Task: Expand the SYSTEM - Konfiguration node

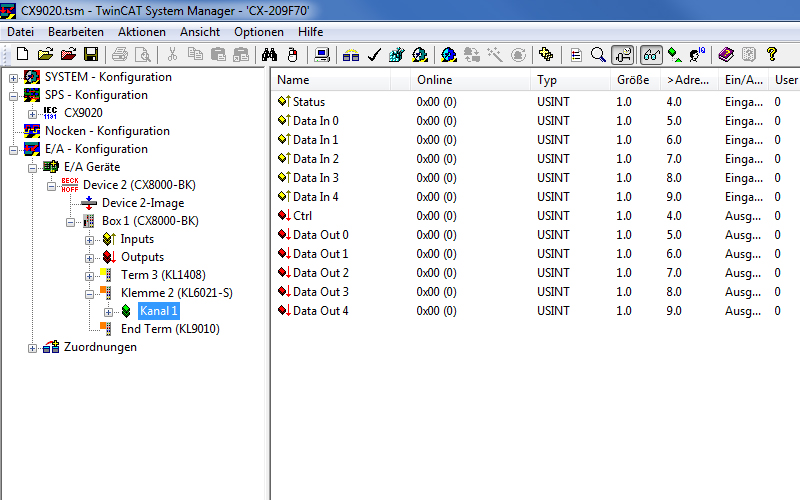Action: (13, 78)
